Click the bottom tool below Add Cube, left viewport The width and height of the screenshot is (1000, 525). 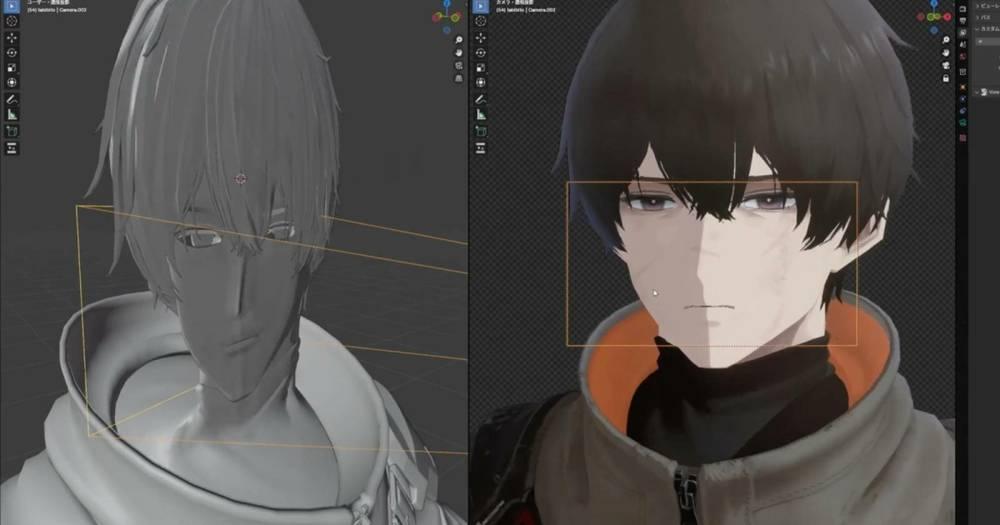point(11,148)
